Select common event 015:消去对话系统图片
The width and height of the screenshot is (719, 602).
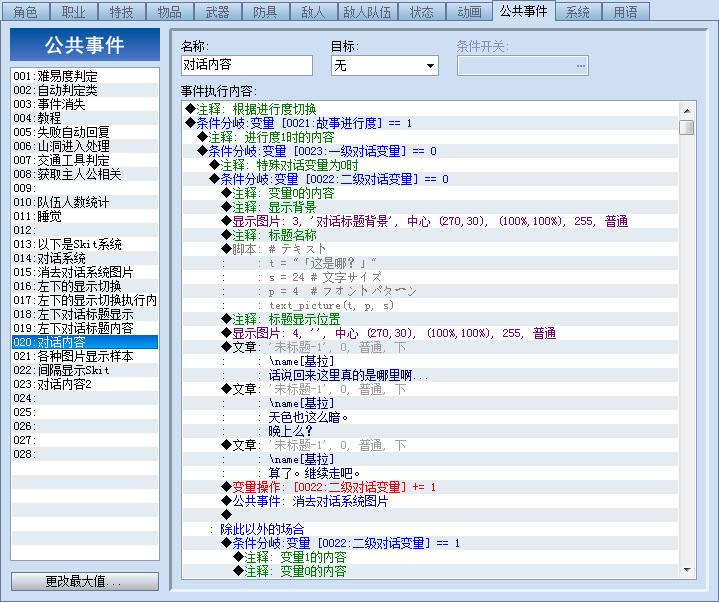pos(85,272)
